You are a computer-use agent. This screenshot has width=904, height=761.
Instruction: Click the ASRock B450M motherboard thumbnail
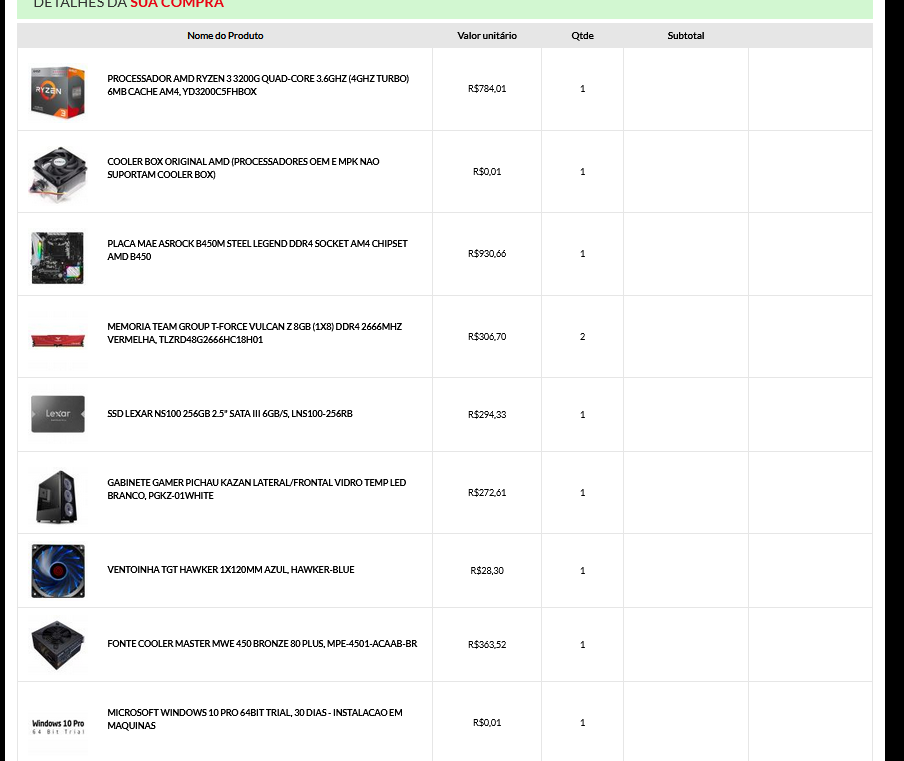[58, 258]
